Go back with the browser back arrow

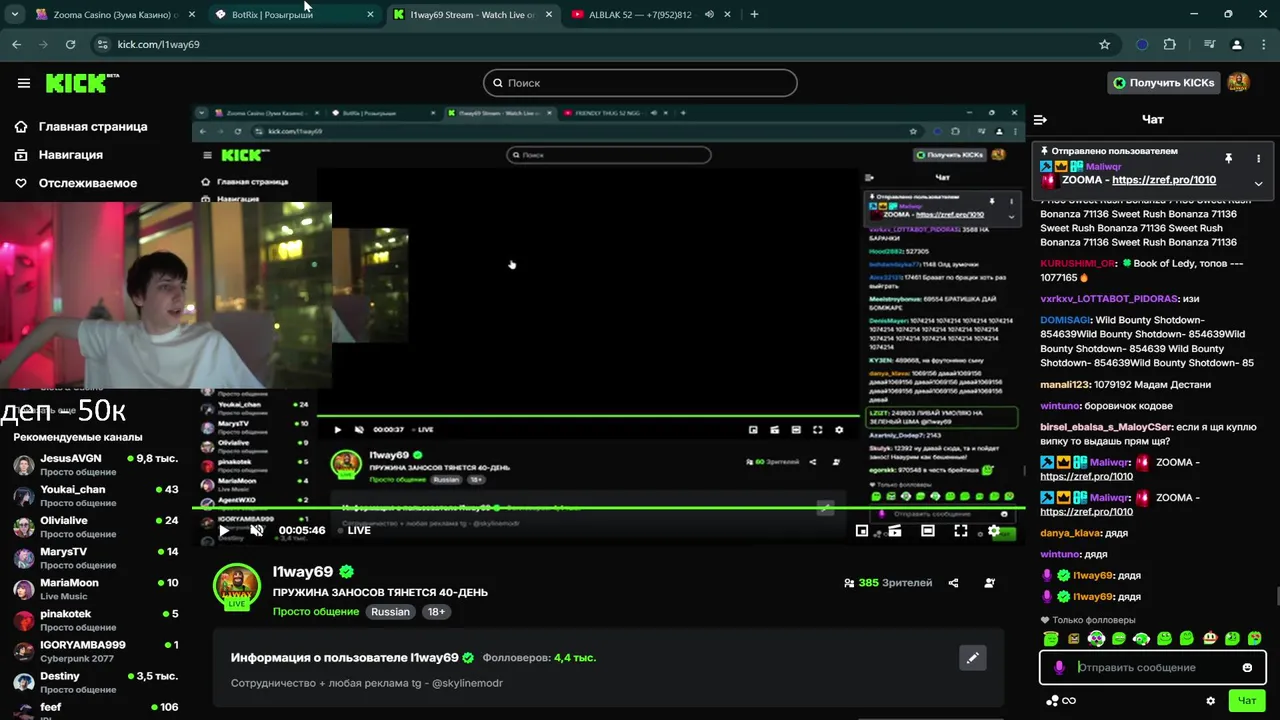(16, 44)
